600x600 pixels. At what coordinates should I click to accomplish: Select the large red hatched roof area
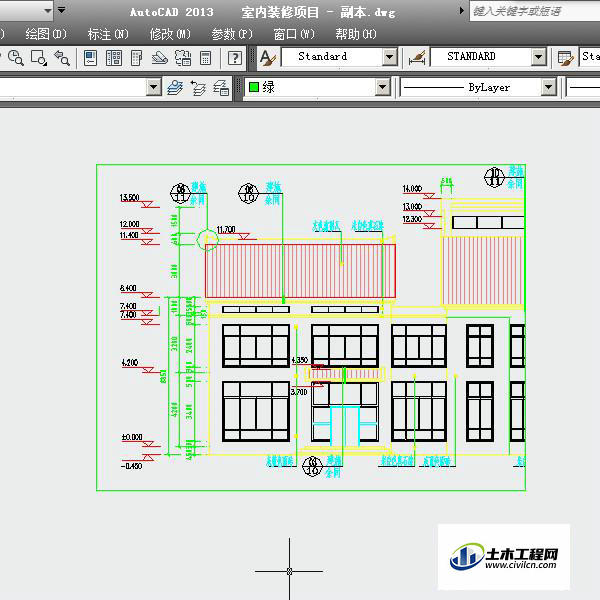coord(300,271)
